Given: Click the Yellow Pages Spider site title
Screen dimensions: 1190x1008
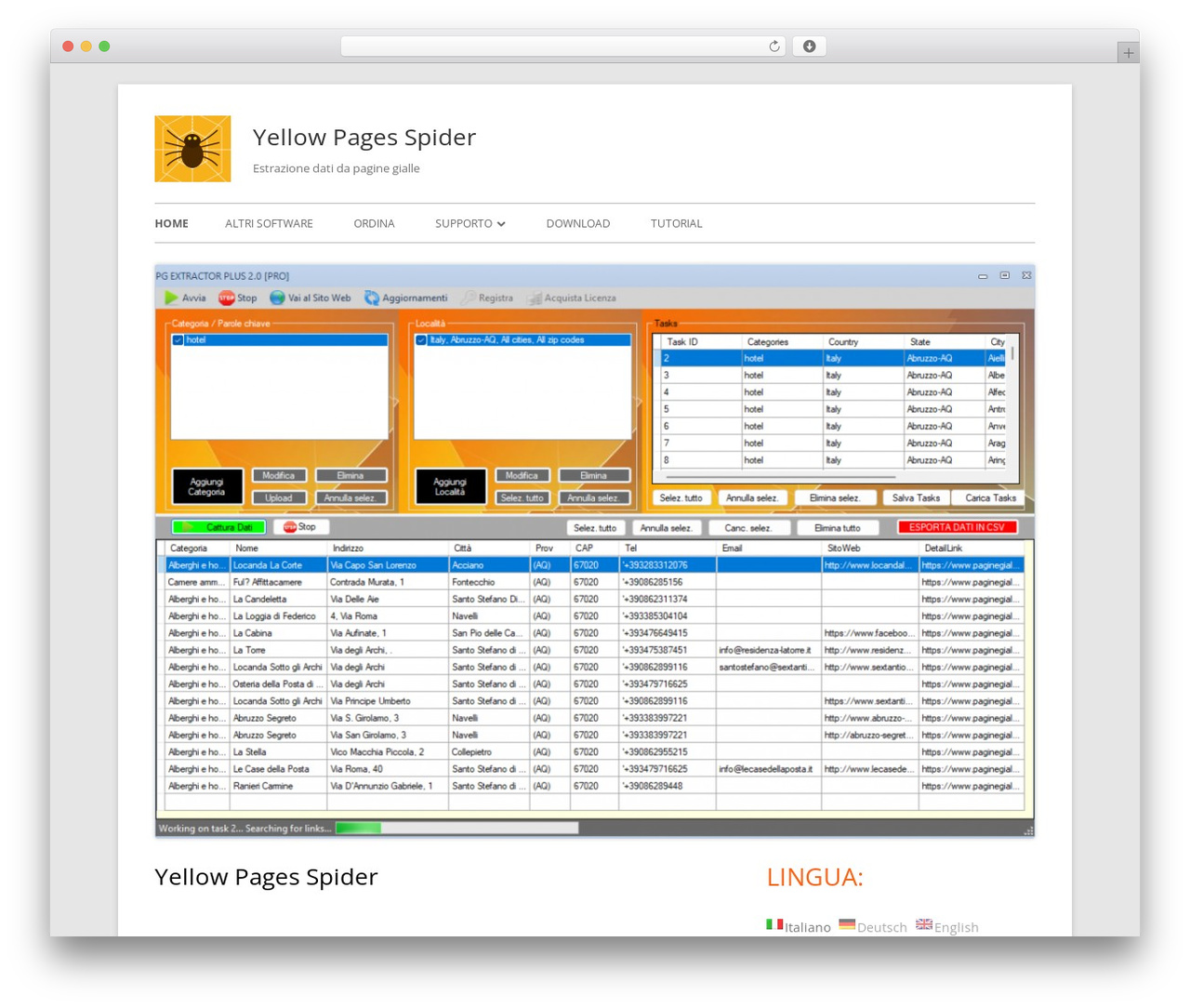Looking at the screenshot, I should point(364,138).
